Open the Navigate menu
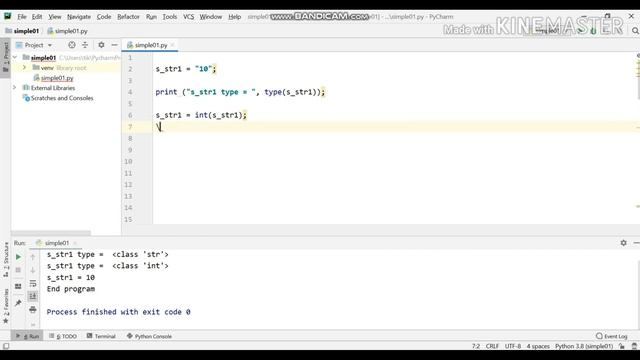Viewport: 640px width, 360px height. click(79, 17)
